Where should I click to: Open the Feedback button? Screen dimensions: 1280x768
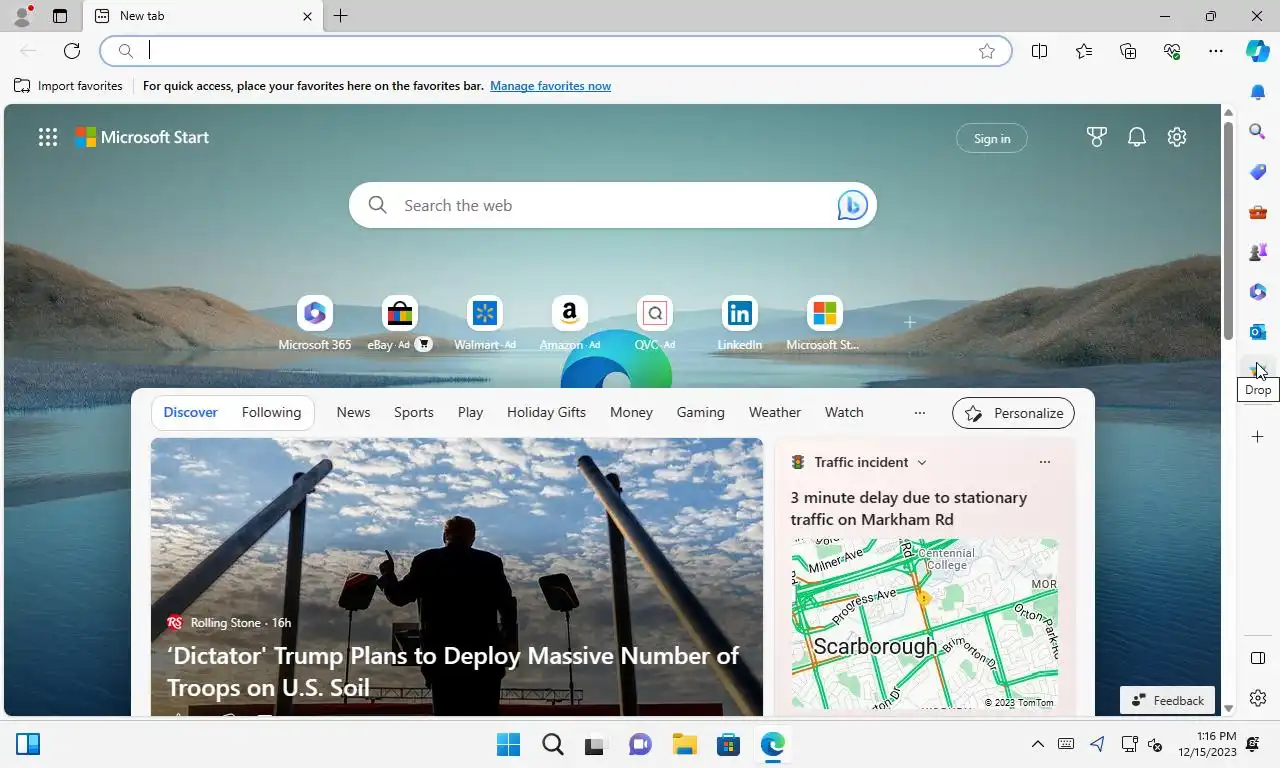[1168, 700]
